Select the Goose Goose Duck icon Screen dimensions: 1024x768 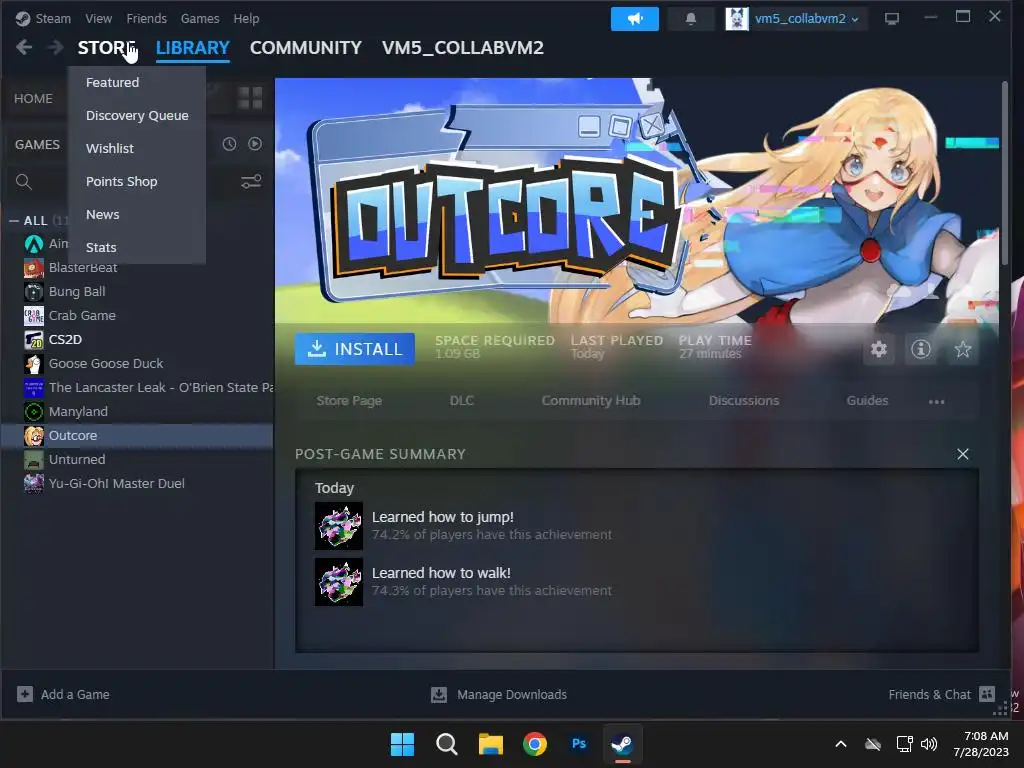[34, 364]
